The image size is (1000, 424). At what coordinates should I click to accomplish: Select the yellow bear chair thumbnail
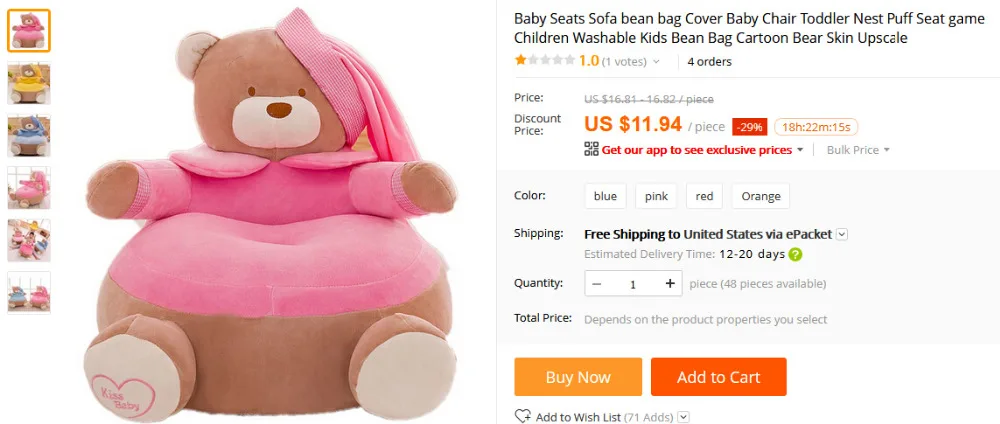click(x=29, y=82)
